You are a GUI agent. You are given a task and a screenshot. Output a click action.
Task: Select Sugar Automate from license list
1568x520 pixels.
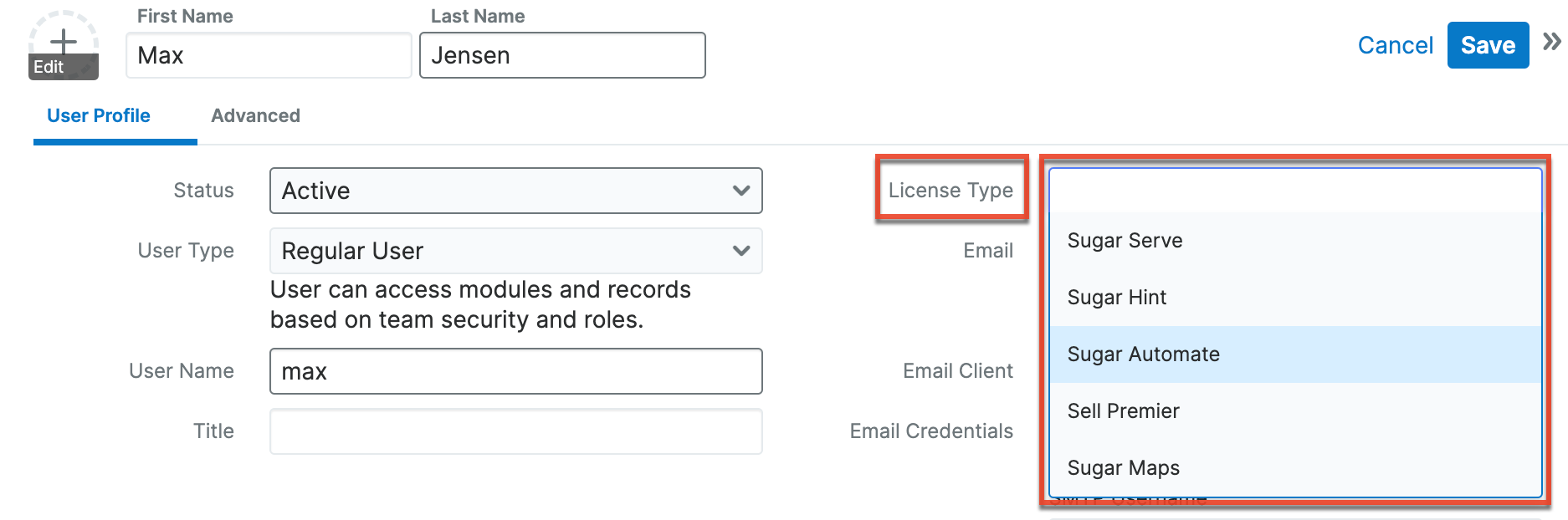click(x=1143, y=354)
